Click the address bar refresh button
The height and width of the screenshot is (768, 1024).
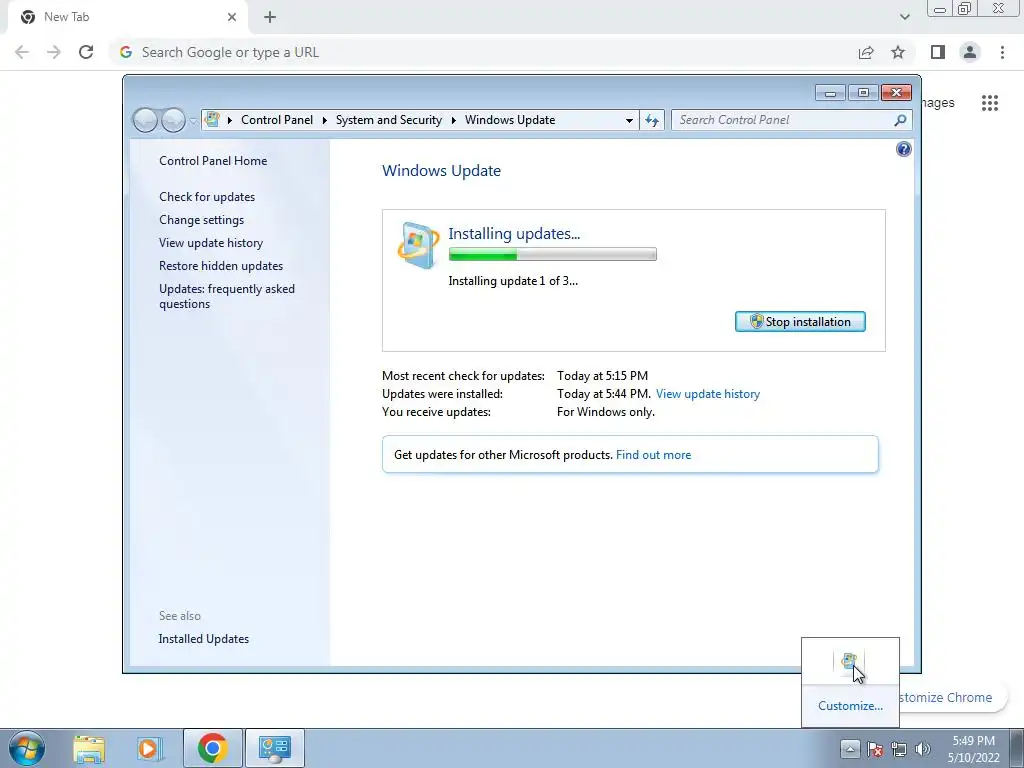(652, 120)
